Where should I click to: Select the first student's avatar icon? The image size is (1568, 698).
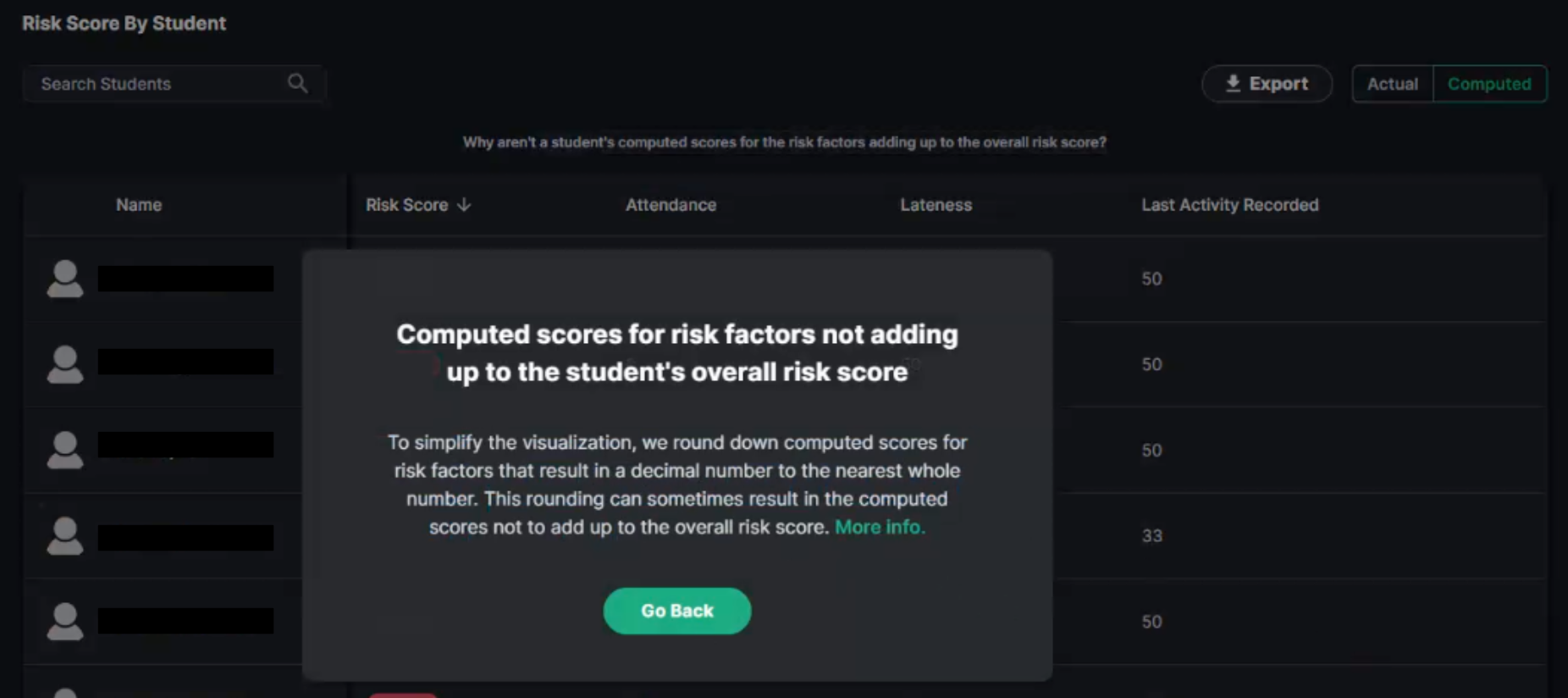65,279
